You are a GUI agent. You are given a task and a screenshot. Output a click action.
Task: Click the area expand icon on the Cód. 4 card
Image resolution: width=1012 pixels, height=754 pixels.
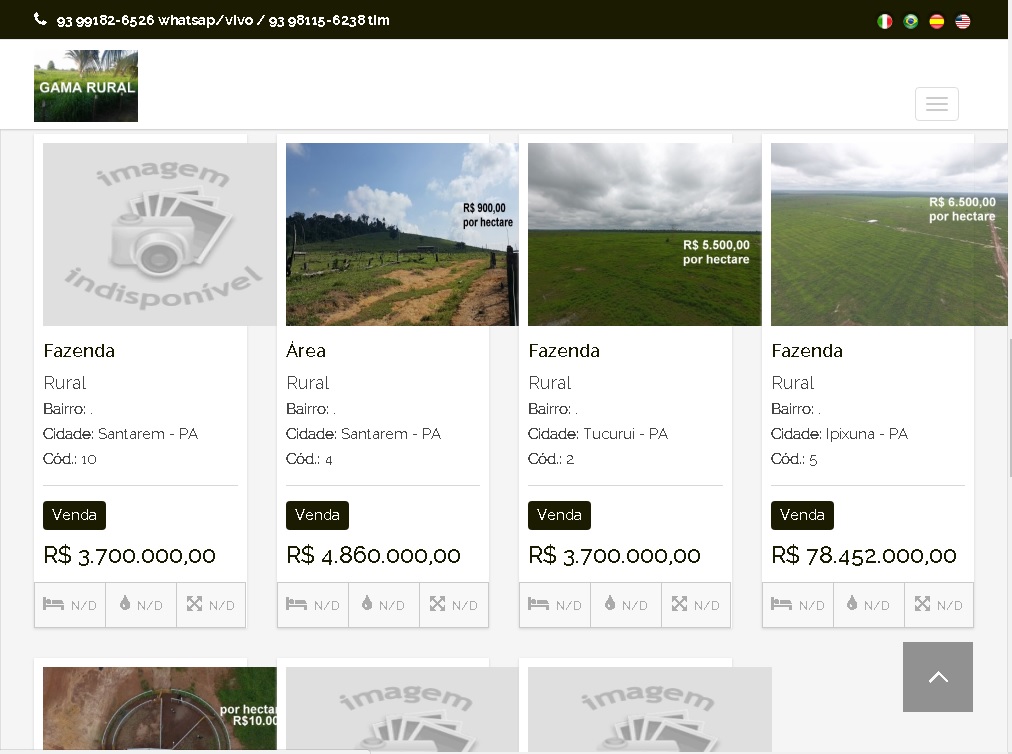438,603
